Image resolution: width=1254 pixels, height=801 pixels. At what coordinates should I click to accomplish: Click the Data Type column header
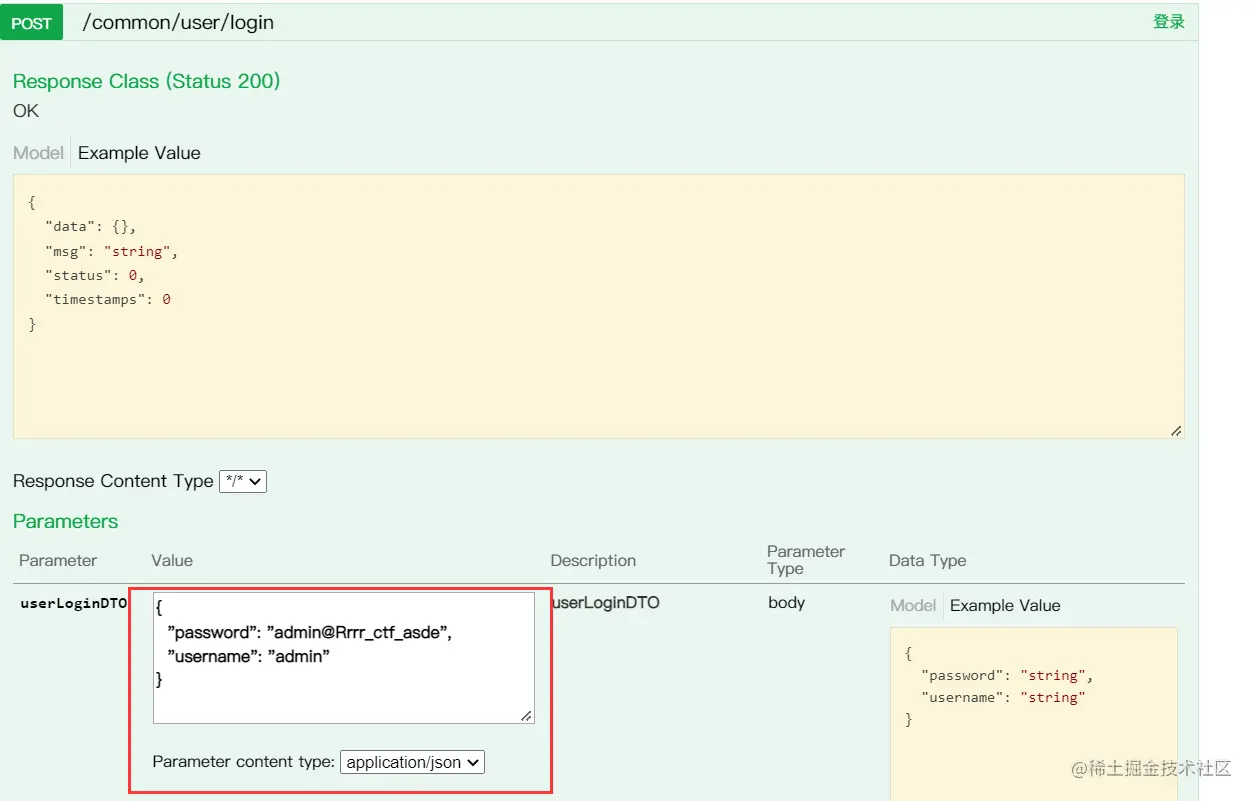(x=928, y=560)
